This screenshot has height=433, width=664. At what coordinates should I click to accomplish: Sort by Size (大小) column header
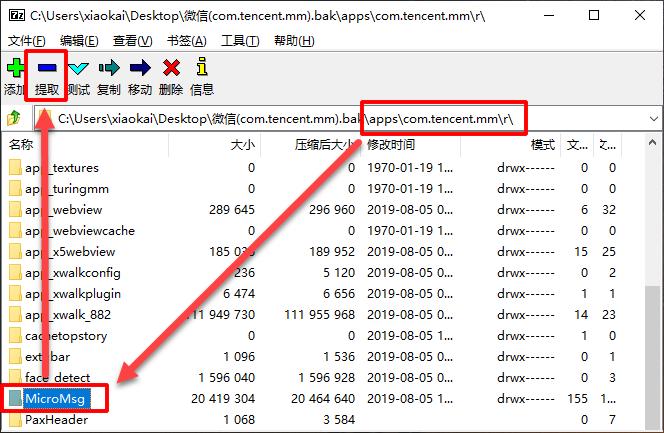[215, 145]
